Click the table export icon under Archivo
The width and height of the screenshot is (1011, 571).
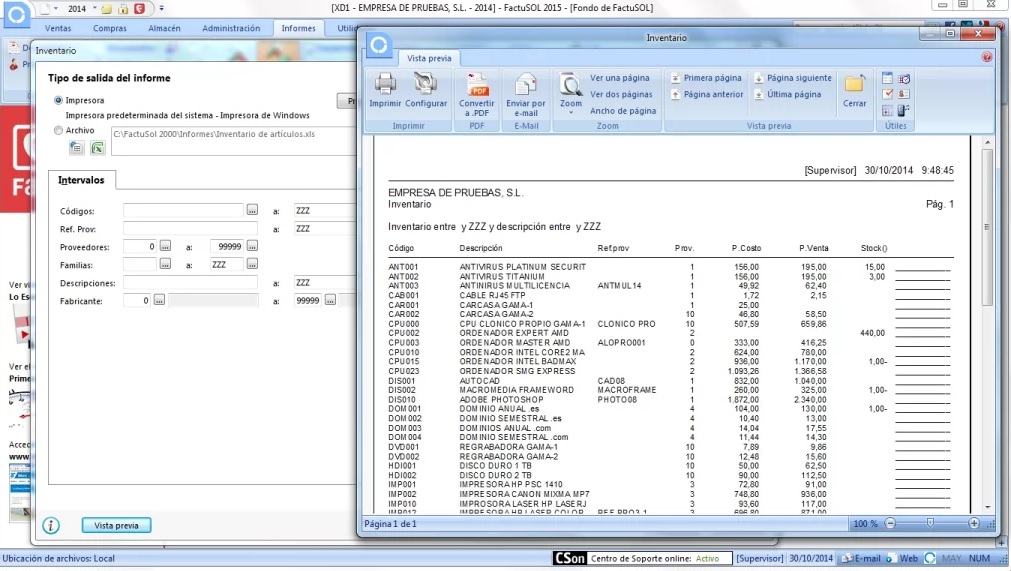coord(76,148)
